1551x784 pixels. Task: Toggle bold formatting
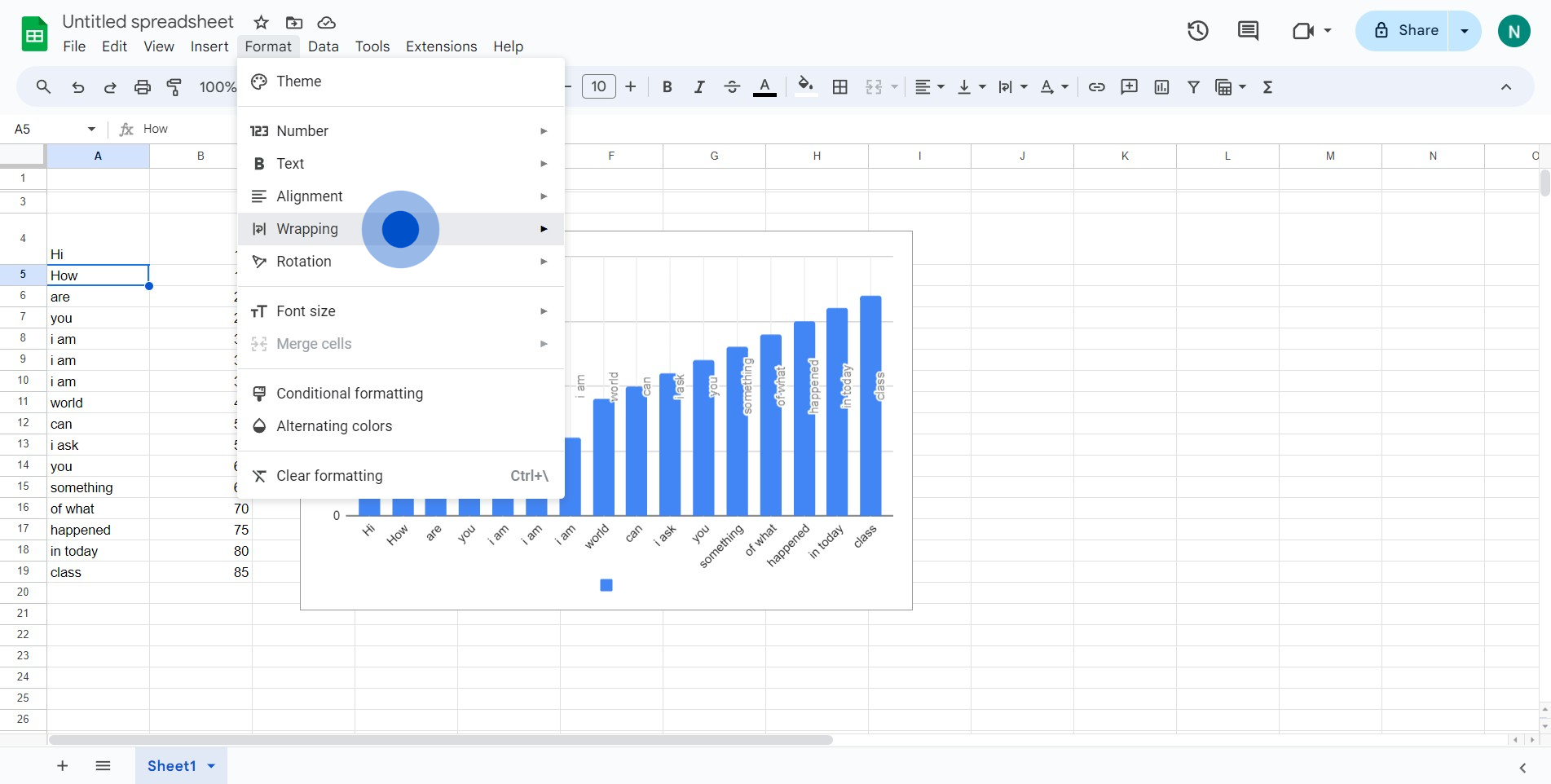[x=667, y=87]
